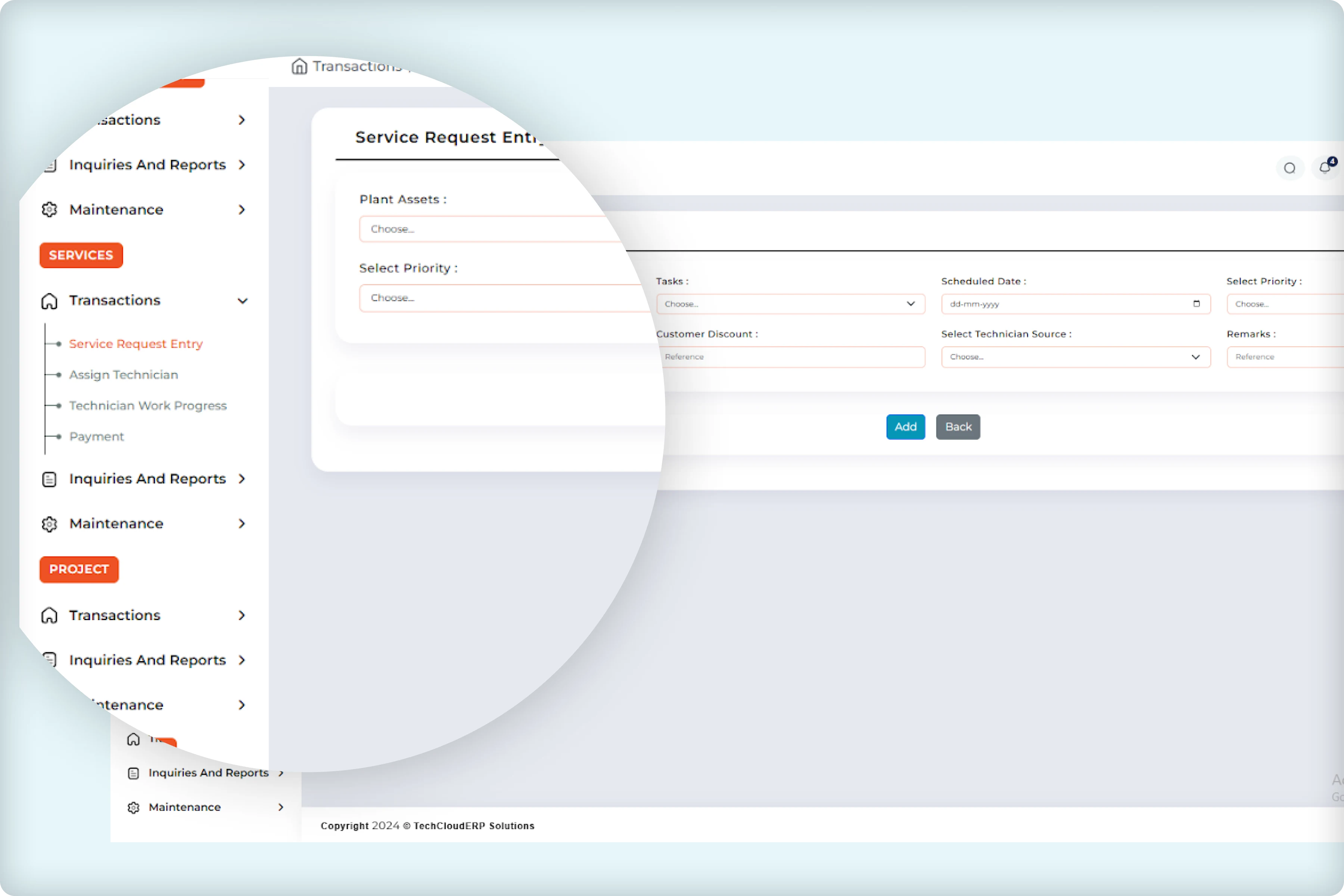Collapse the Transactions submenu chevron

coord(243,301)
